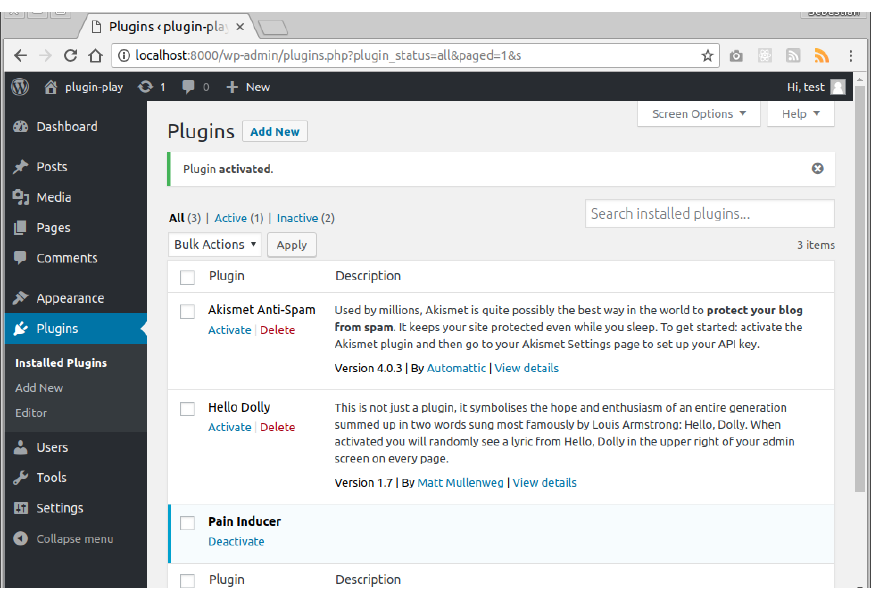Click the Apply button
Screen dimensions: 871x600
click(x=292, y=245)
